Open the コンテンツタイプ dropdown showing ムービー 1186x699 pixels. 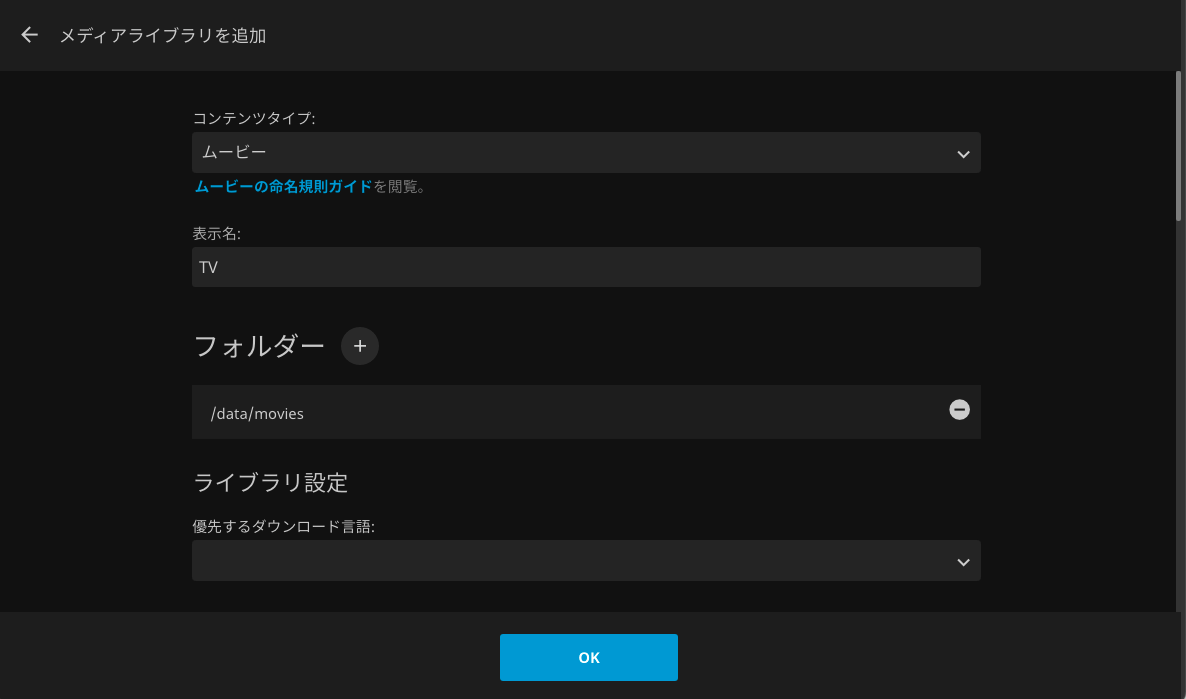pyautogui.click(x=586, y=153)
